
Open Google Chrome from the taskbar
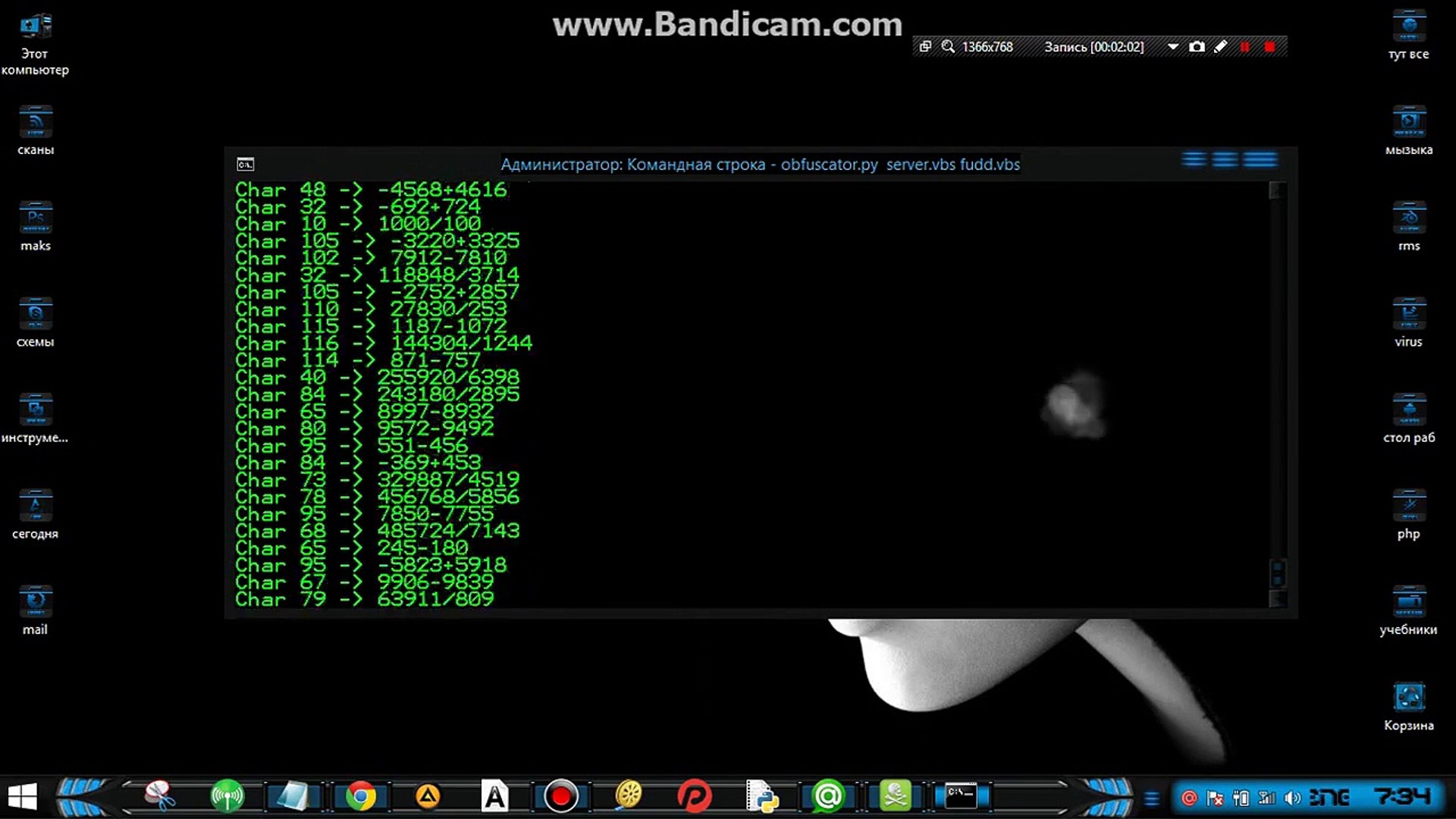point(361,796)
